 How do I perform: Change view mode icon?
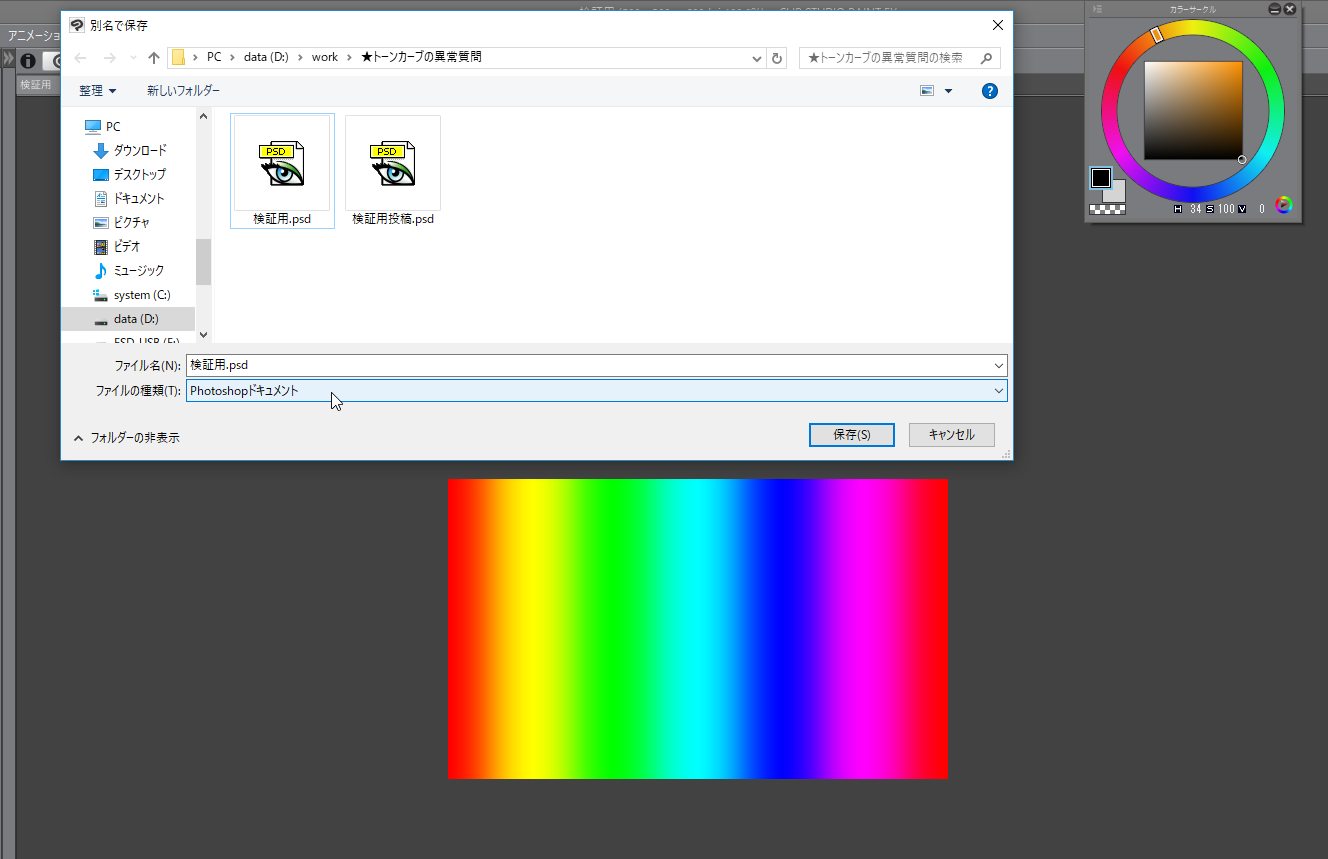pos(927,91)
